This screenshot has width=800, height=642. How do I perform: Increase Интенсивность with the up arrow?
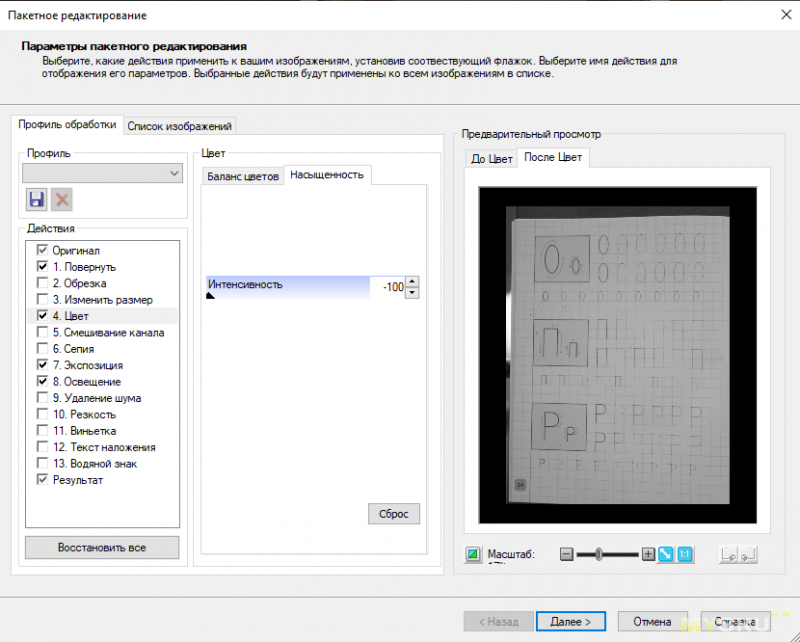click(412, 281)
